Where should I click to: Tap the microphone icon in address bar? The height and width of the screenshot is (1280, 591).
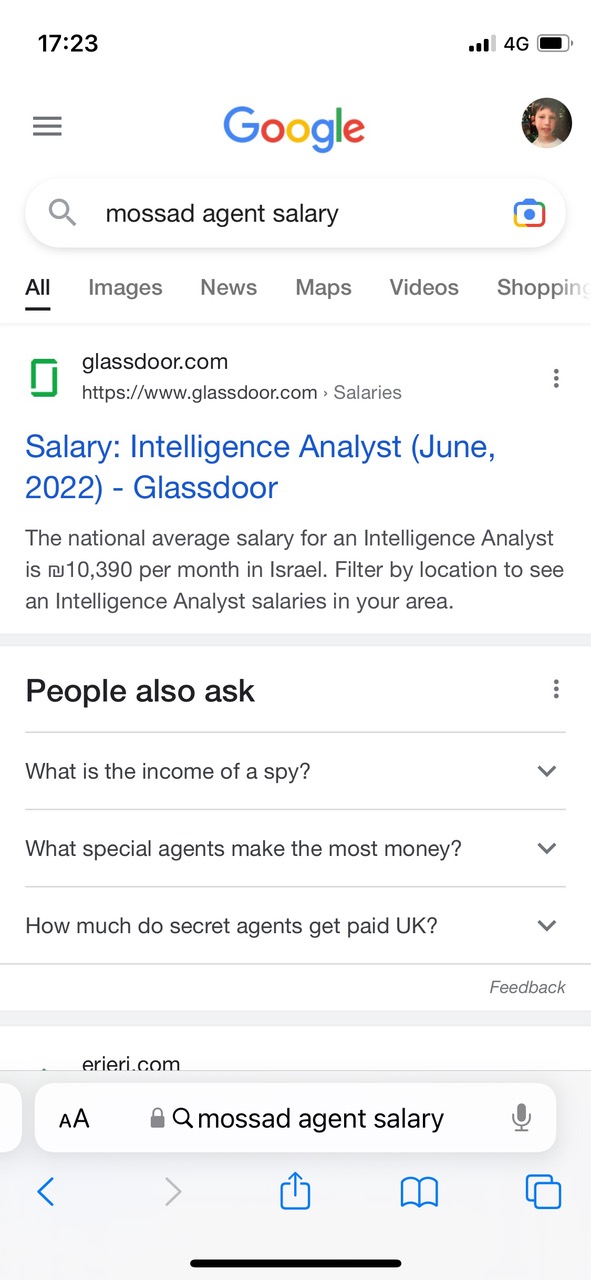point(521,1118)
